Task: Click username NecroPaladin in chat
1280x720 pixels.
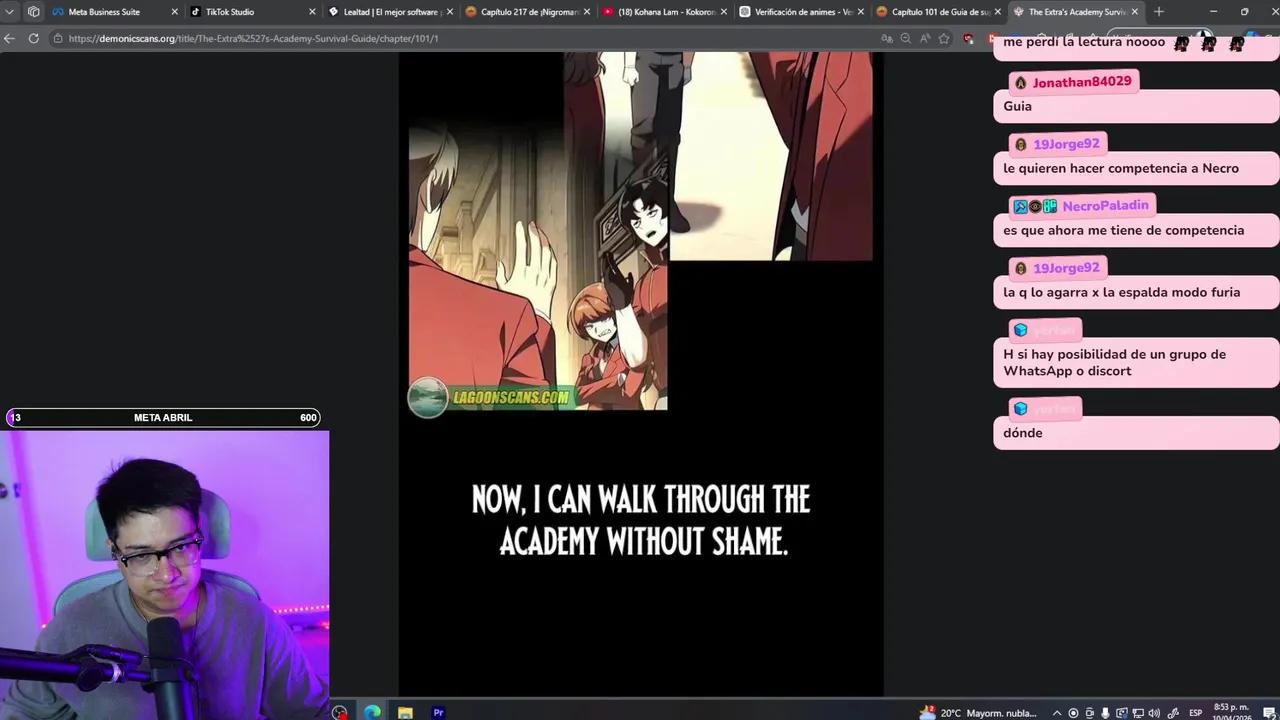Action: [x=1105, y=206]
